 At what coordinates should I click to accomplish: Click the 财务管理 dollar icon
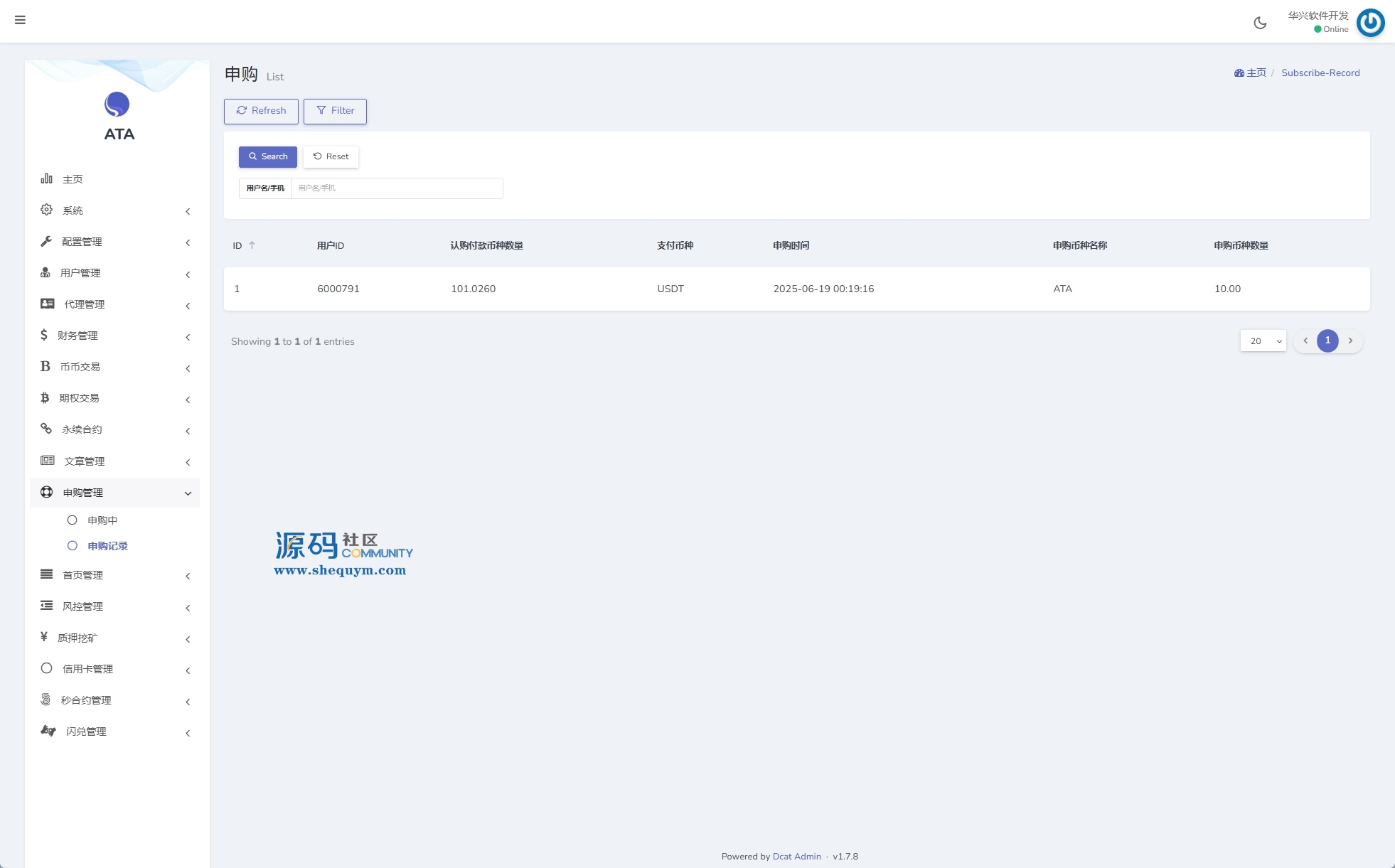pos(44,335)
